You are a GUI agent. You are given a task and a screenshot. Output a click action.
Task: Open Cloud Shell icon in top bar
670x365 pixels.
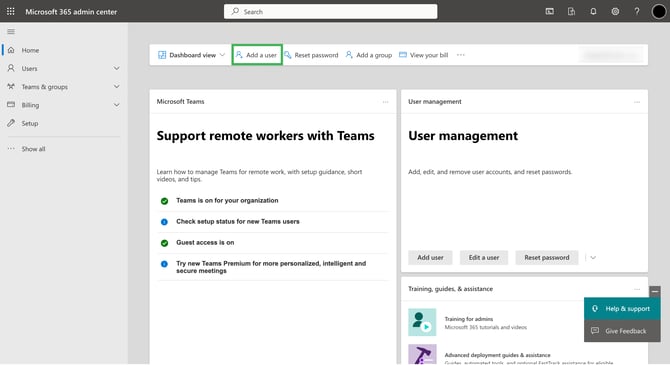(x=550, y=12)
